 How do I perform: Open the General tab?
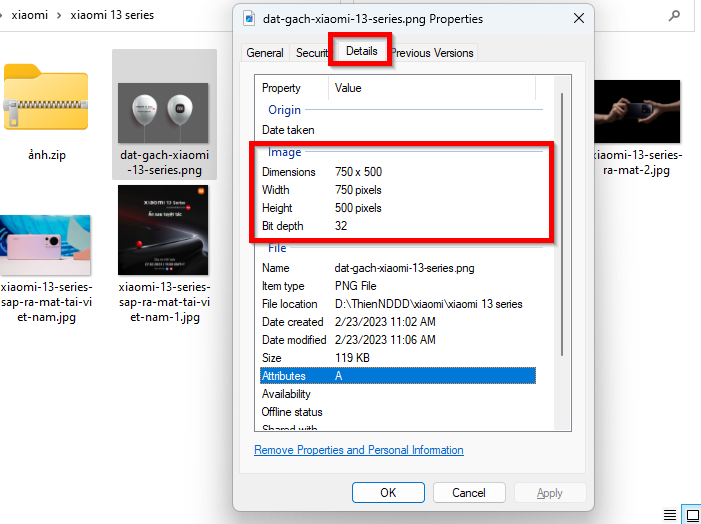(265, 53)
